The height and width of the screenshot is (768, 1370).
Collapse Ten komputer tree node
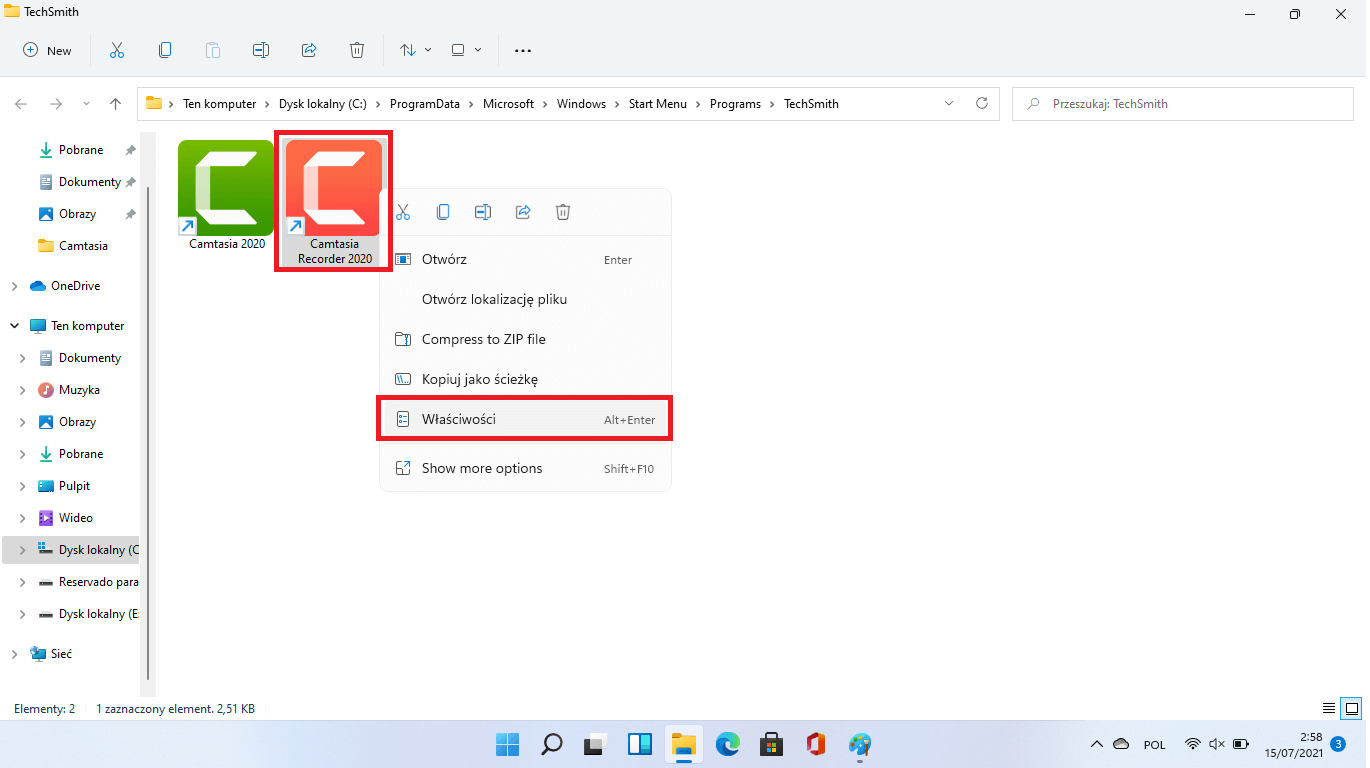(x=14, y=326)
